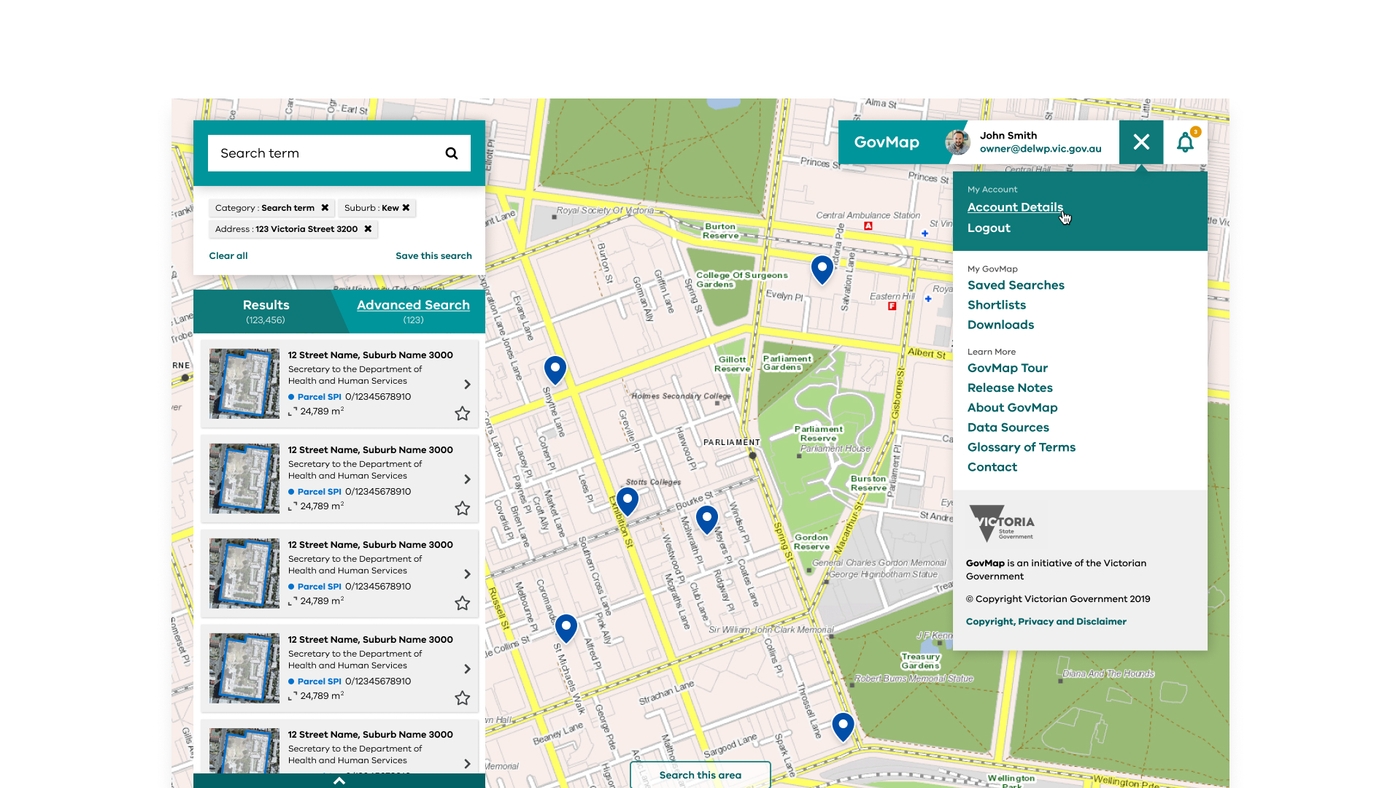Image resolution: width=1400 pixels, height=788 pixels.
Task: Click the Parliament station marker
Action: 753,455
